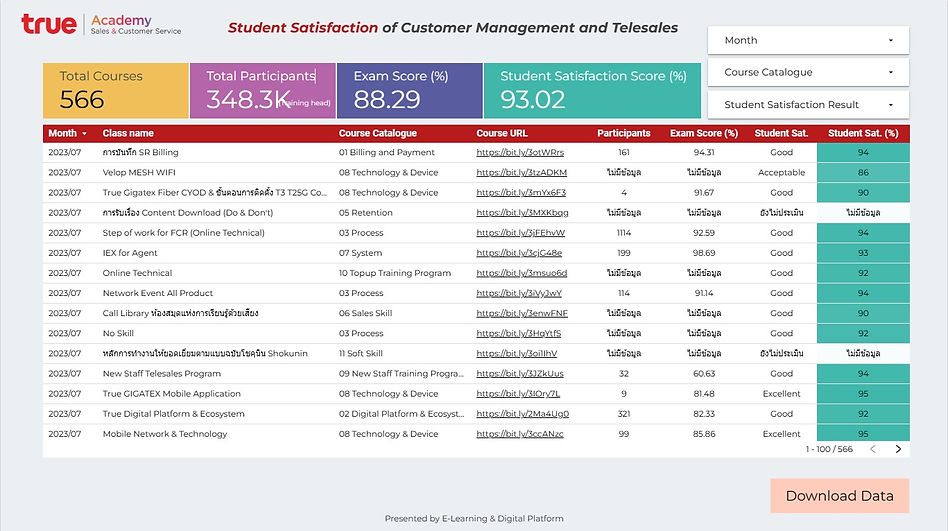Open the bit.ly link for SR Billing course
Screen dimensions: 948x531
point(520,152)
